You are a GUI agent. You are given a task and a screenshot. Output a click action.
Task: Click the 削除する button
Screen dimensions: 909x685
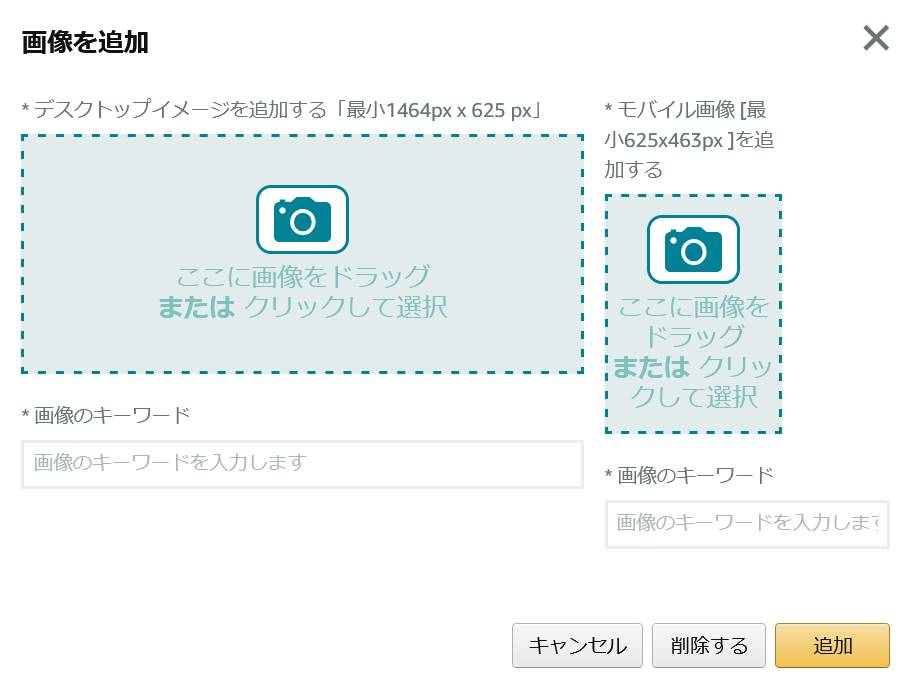pos(708,645)
